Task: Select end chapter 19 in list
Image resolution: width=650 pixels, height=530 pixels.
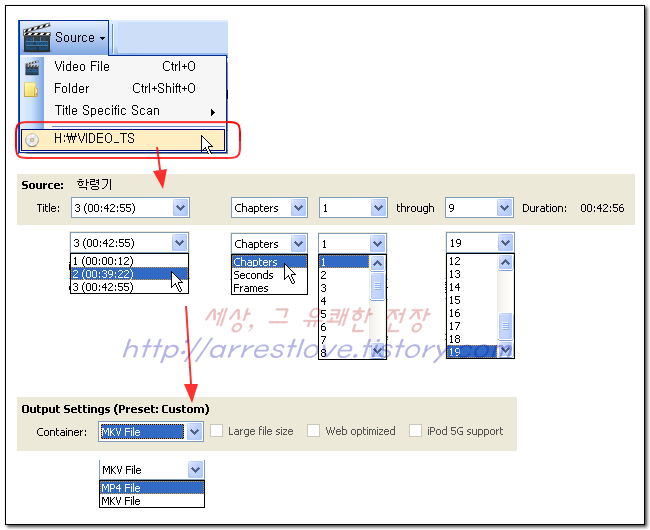Action: point(472,352)
